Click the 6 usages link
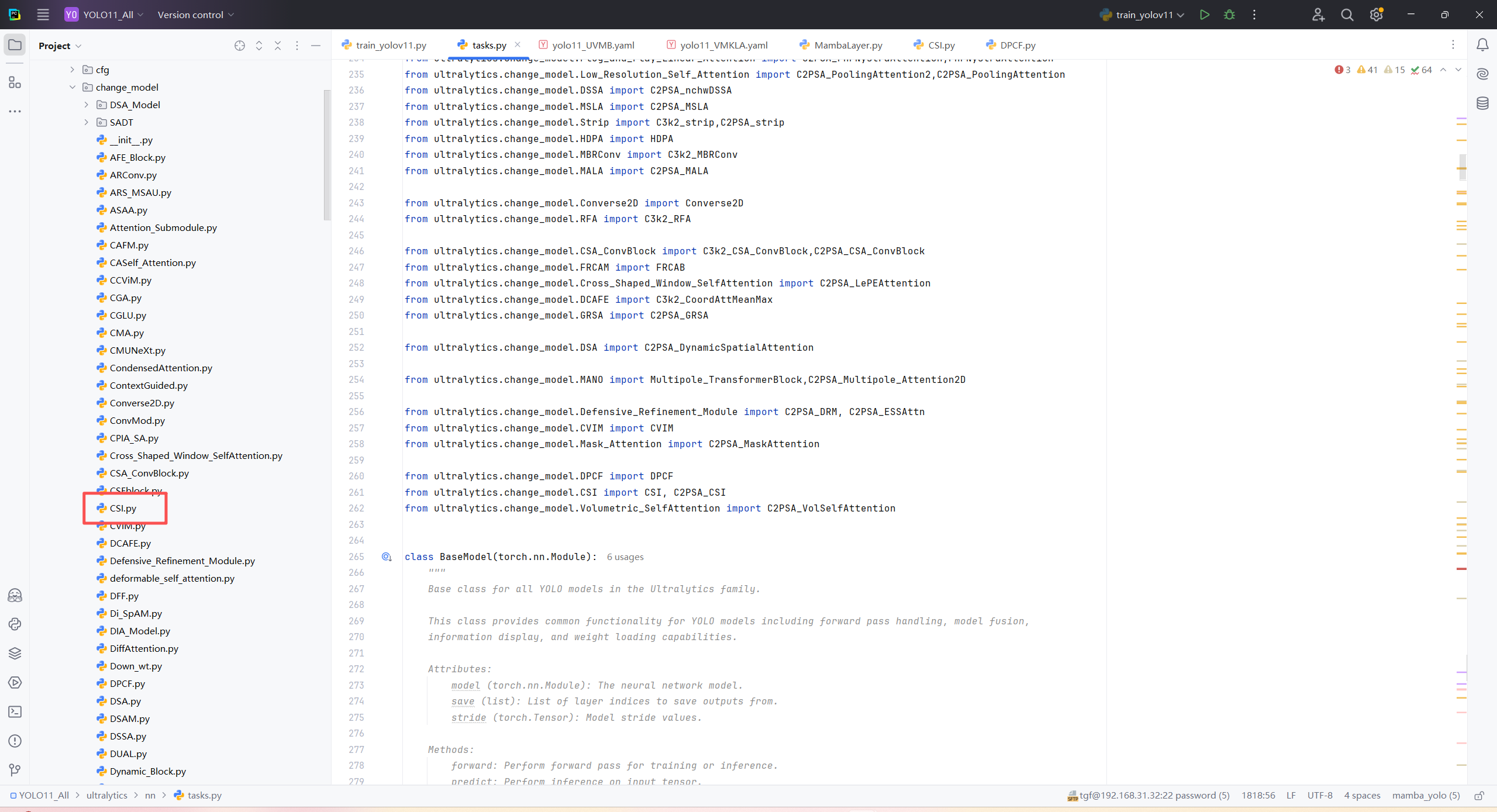 625,557
